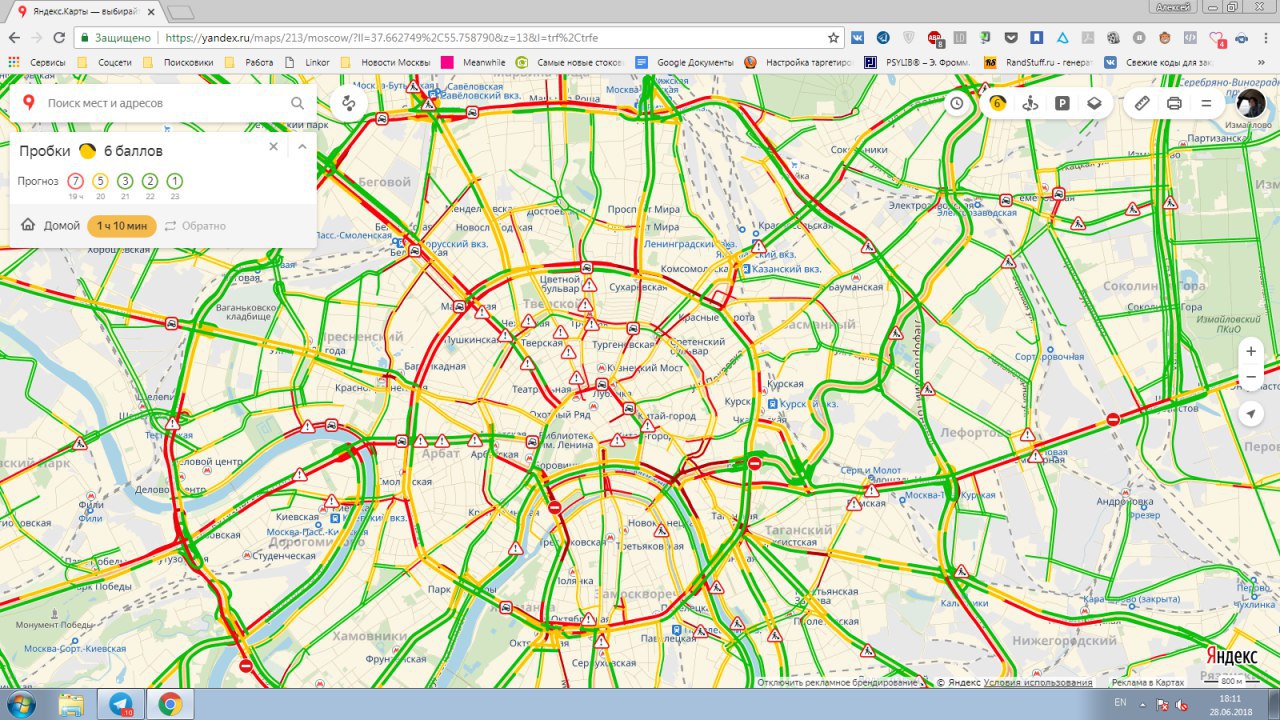Click the Adblock extension icon with badge 8
This screenshot has height=720, width=1280.
point(934,38)
